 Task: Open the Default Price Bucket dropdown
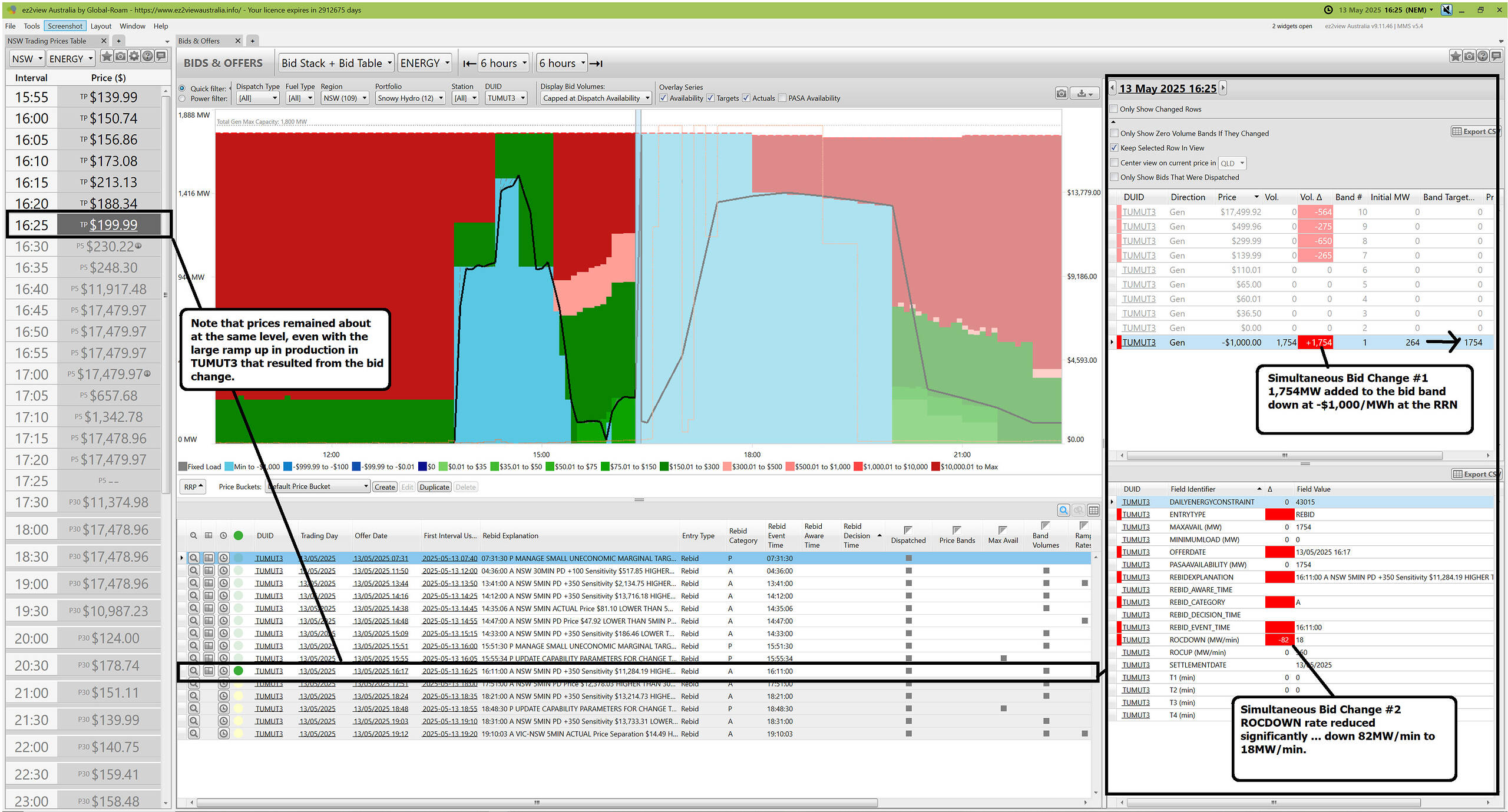(x=318, y=486)
